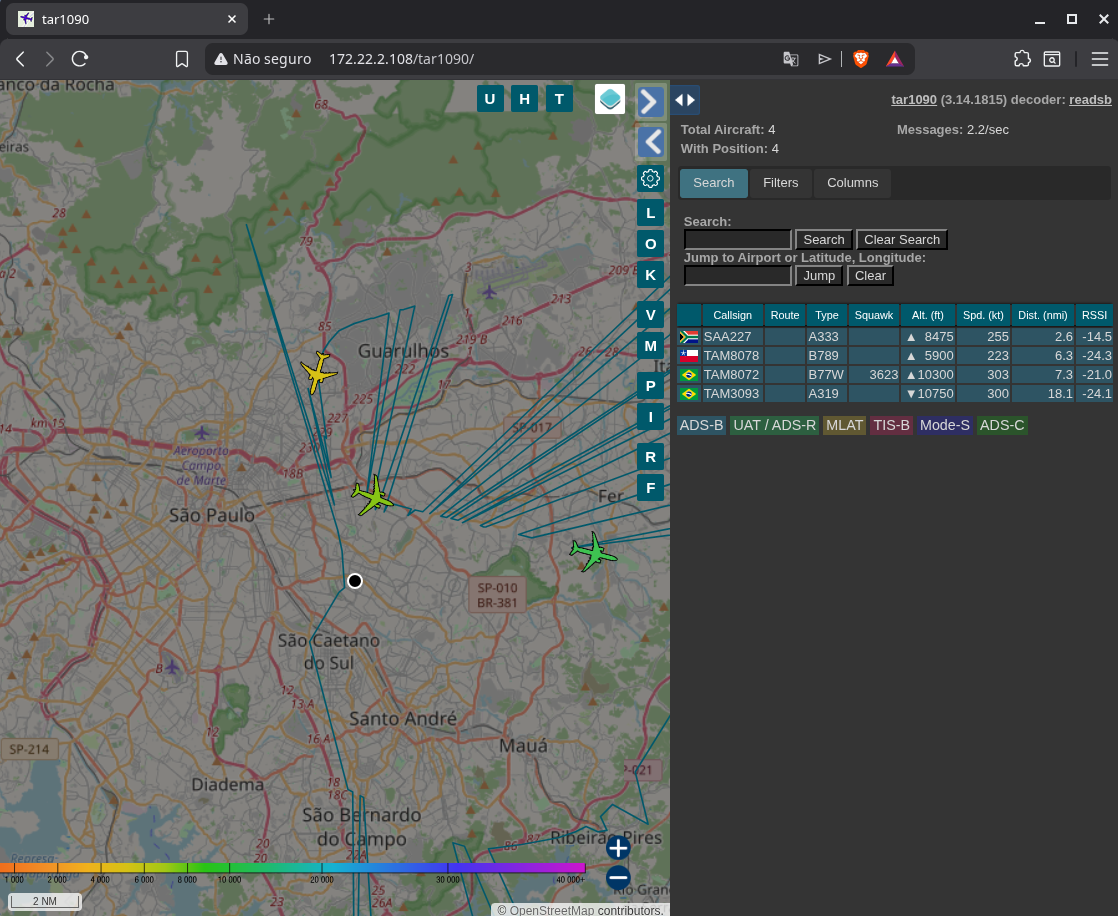Screen dimensions: 1118x916
Task: Sort table by Route column
Action: pyautogui.click(x=784, y=315)
